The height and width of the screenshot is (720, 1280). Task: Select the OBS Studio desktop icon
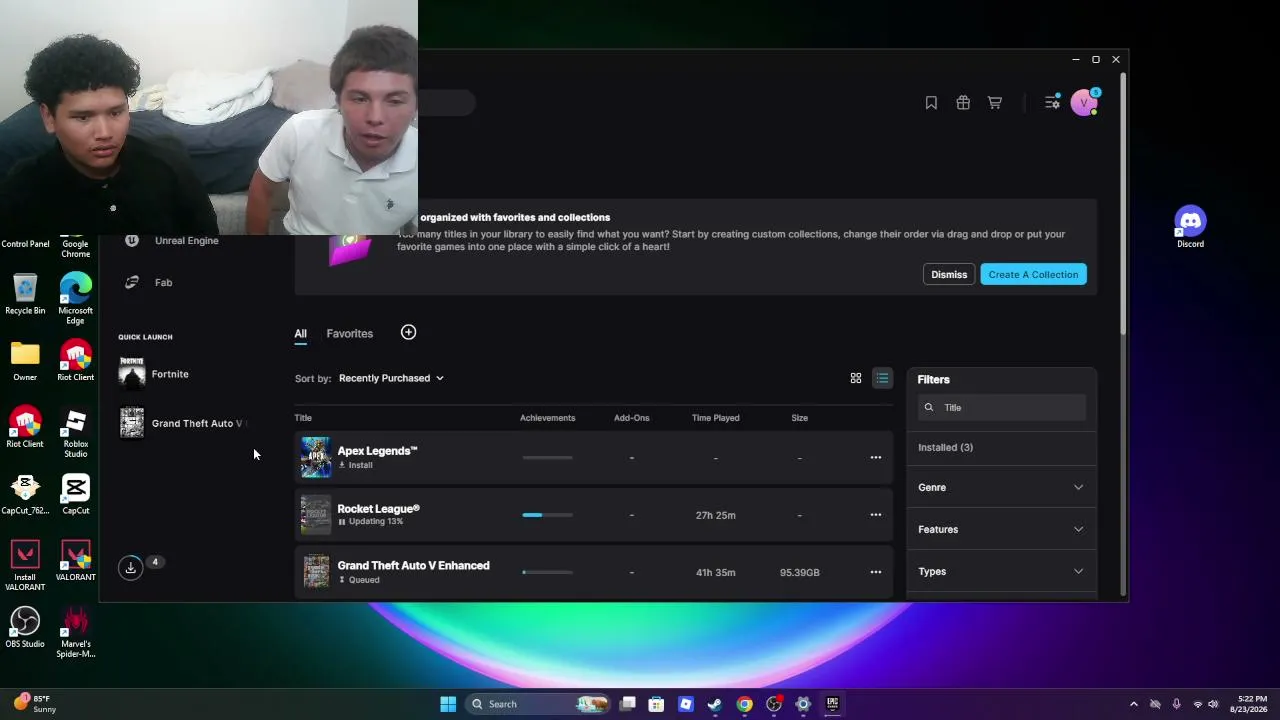pyautogui.click(x=25, y=627)
